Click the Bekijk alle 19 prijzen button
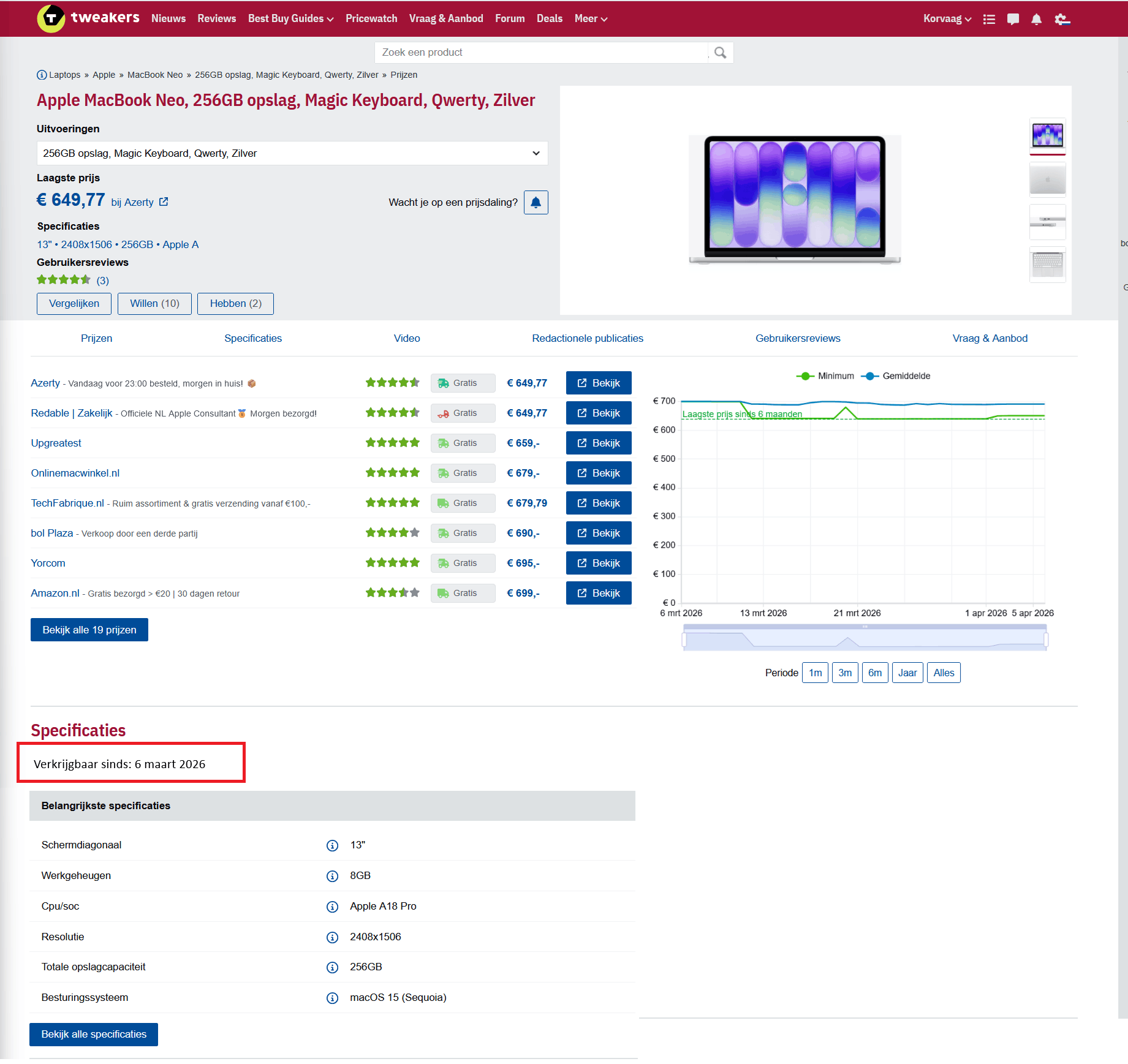Image resolution: width=1128 pixels, height=1064 pixels. pos(89,629)
